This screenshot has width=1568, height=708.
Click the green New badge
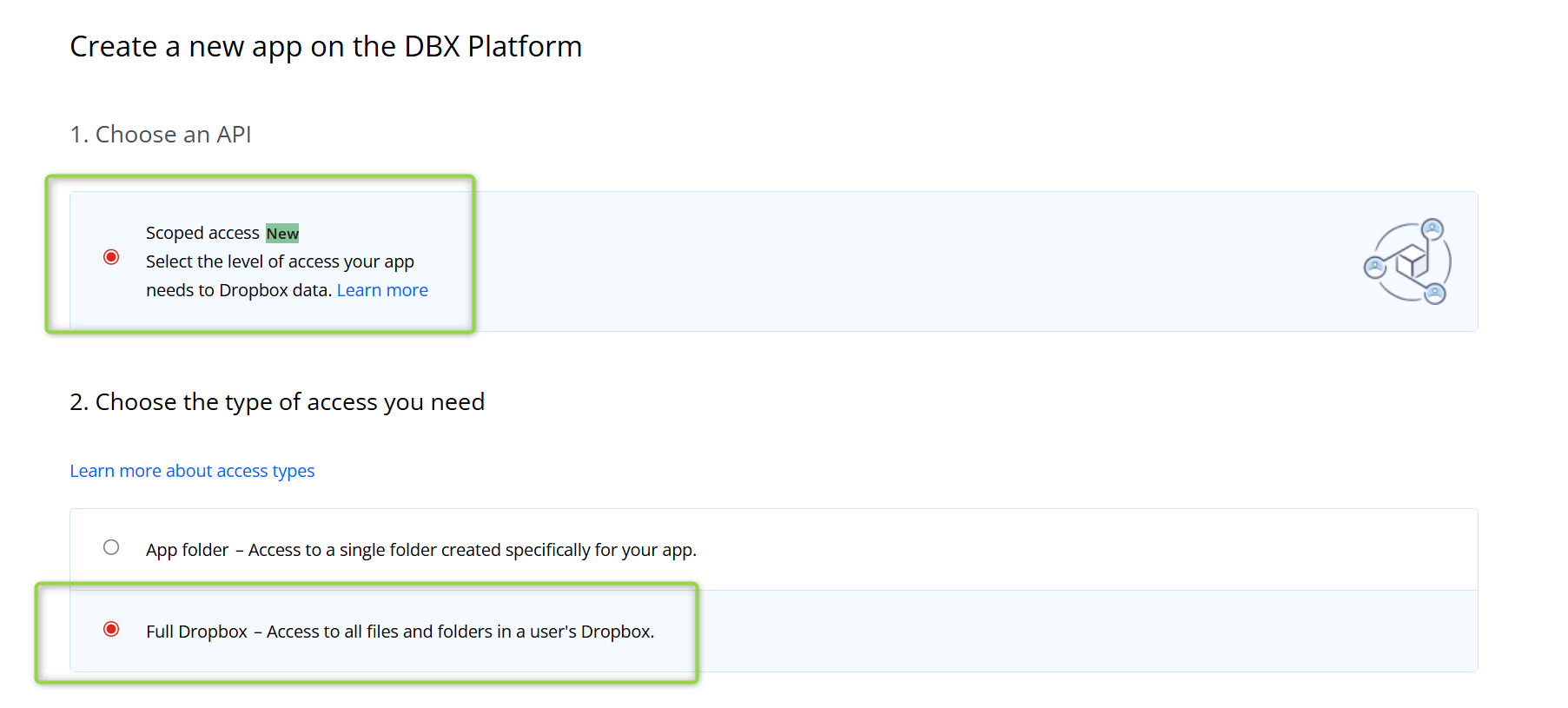[x=282, y=233]
